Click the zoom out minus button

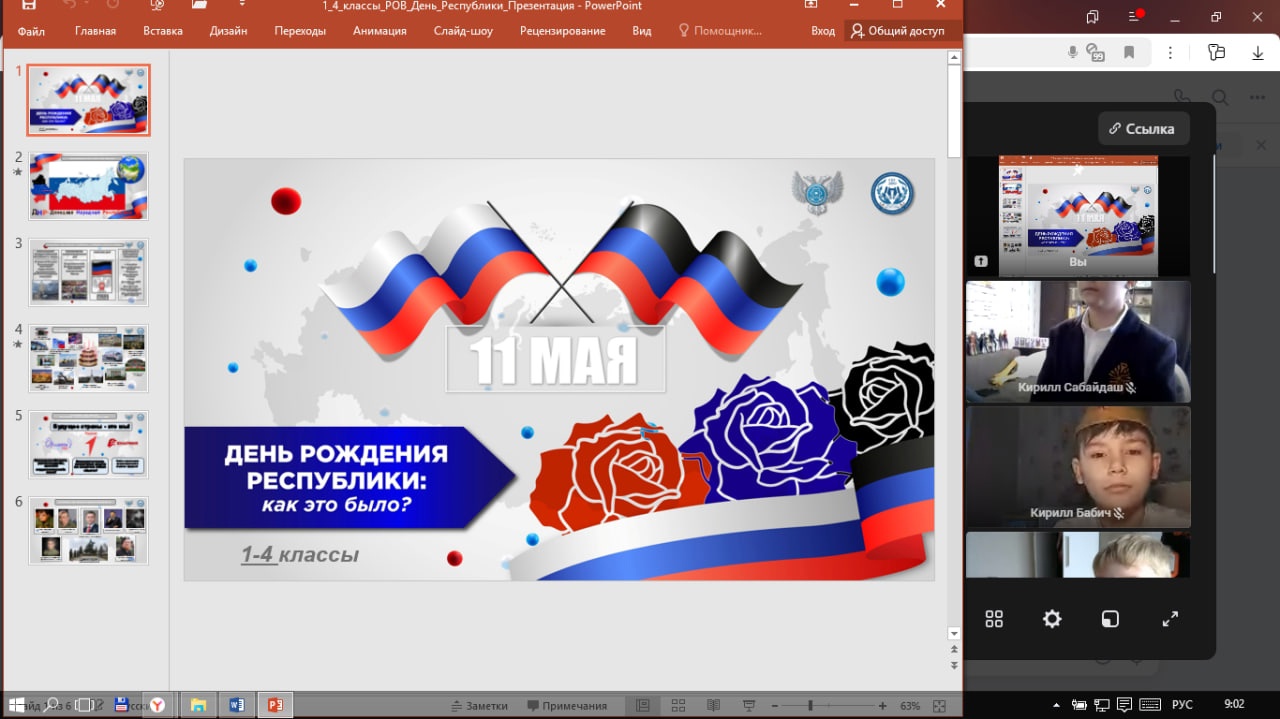click(775, 705)
